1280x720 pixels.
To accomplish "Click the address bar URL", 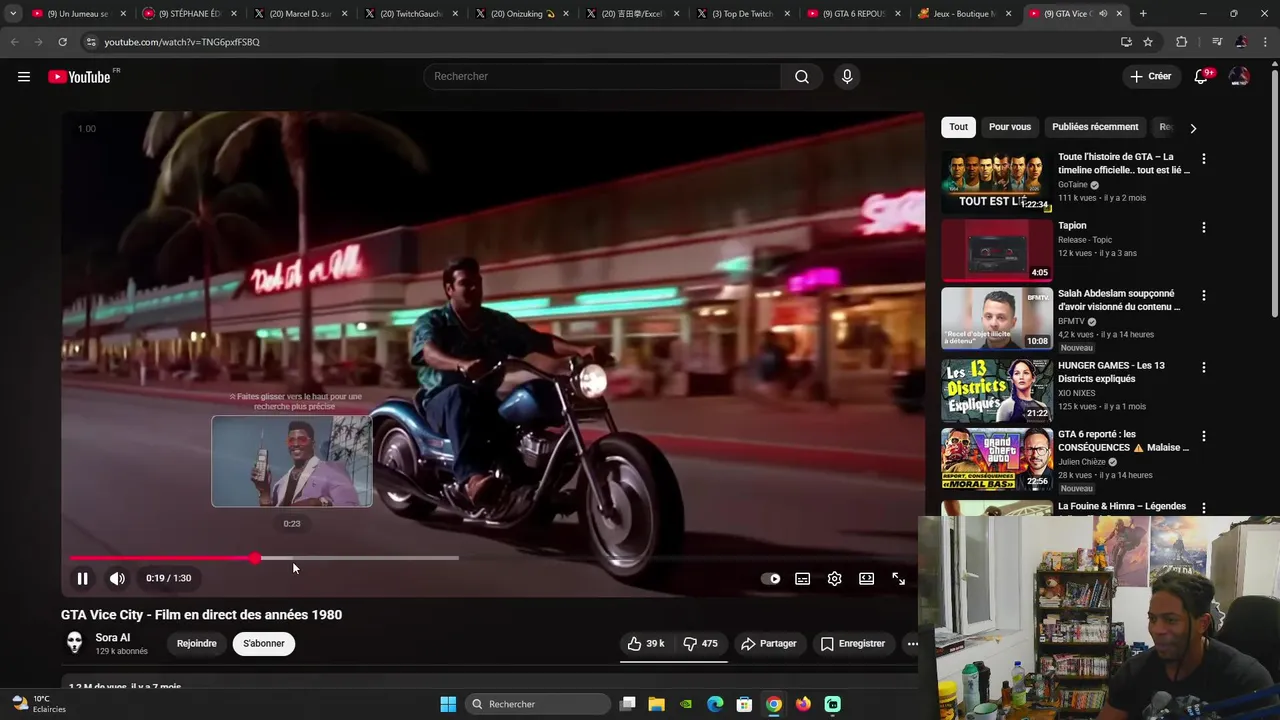I will tap(182, 42).
